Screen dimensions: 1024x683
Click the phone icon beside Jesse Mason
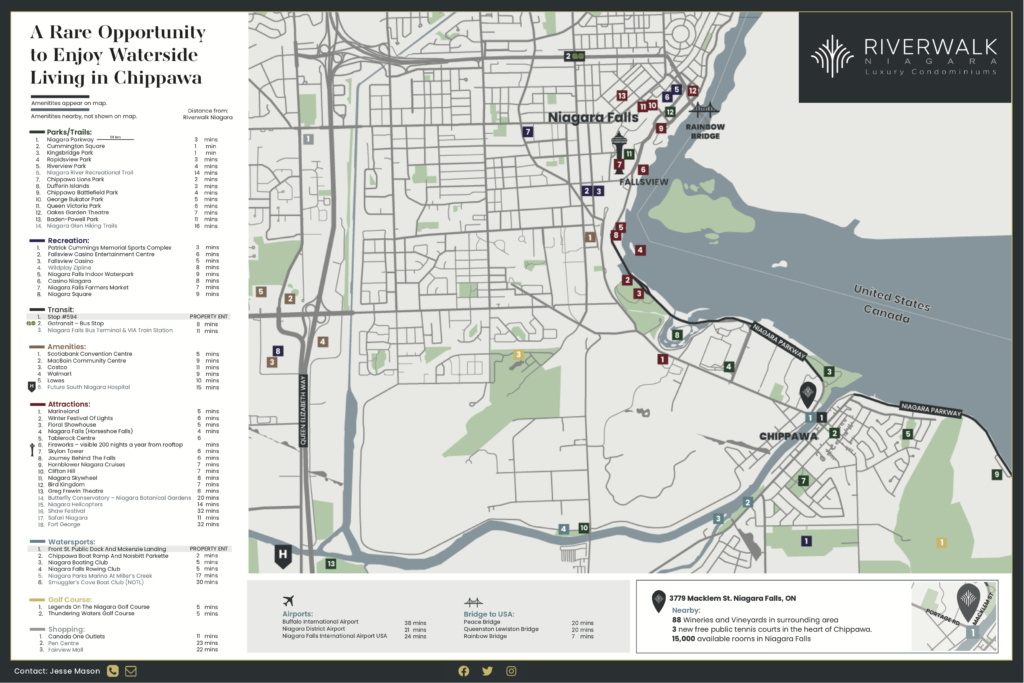click(x=112, y=671)
